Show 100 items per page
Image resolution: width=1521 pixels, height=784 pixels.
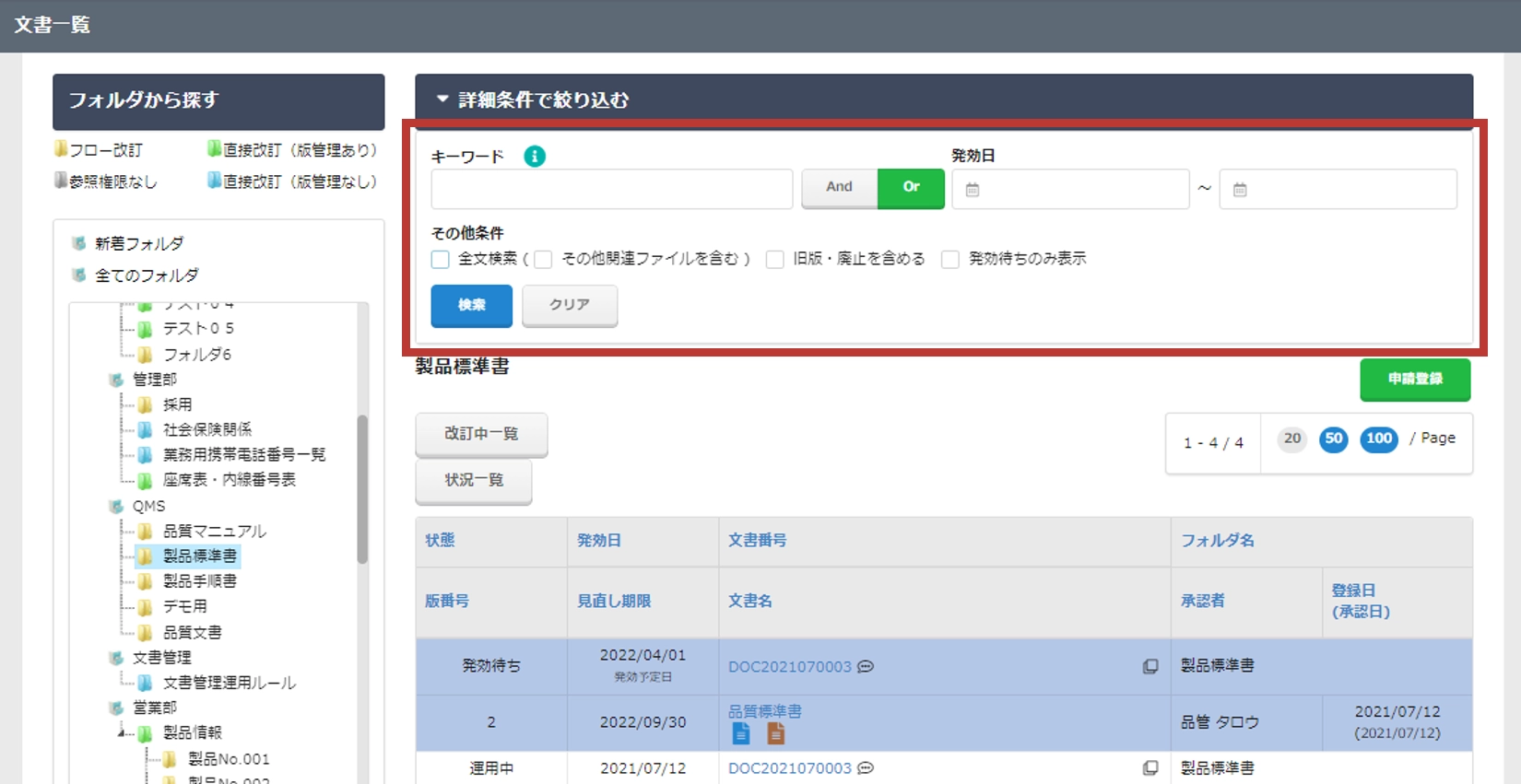click(1379, 439)
